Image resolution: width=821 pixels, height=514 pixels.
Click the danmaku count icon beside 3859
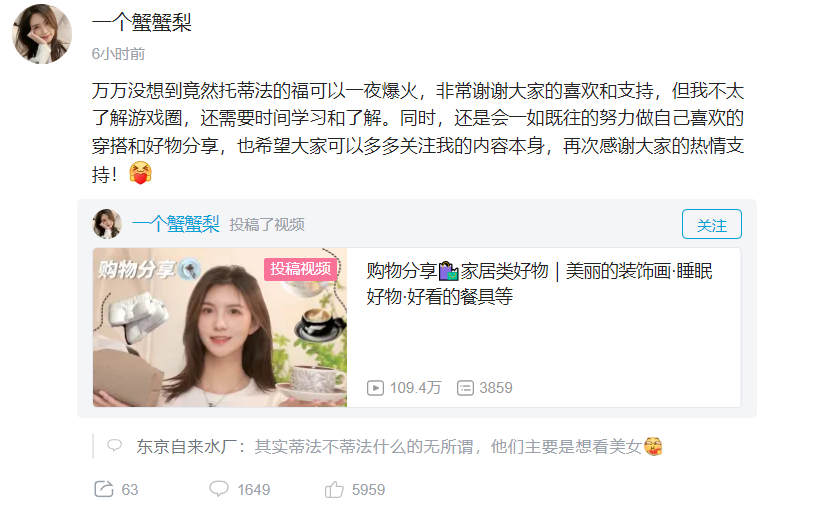click(465, 388)
